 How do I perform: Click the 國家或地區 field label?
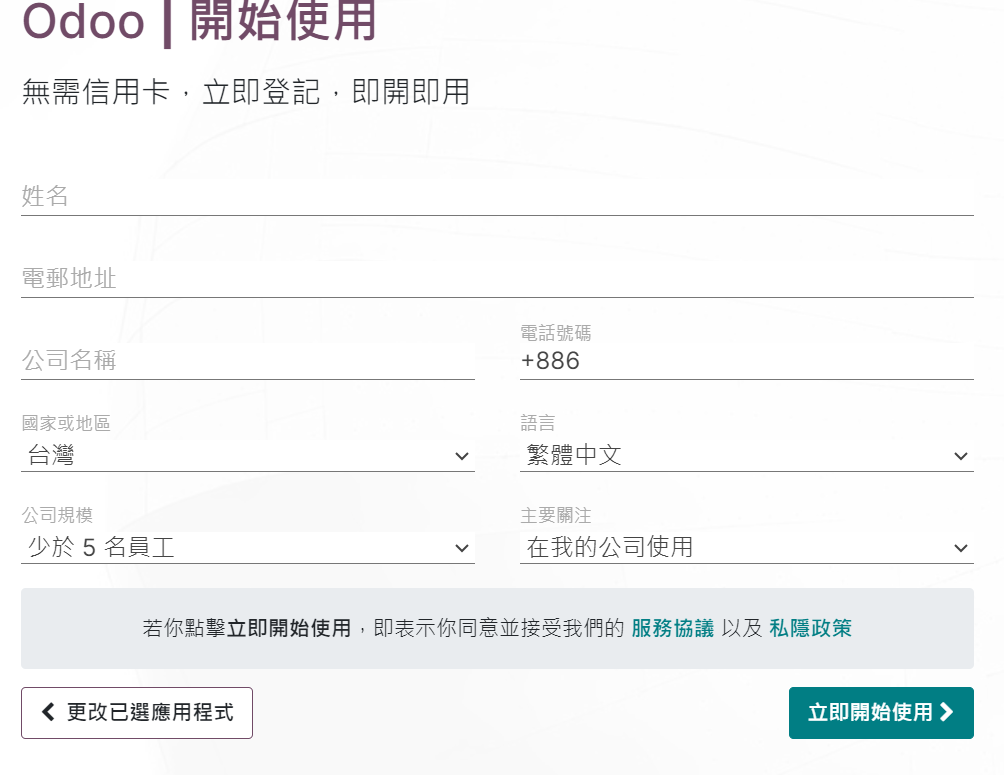[x=66, y=423]
